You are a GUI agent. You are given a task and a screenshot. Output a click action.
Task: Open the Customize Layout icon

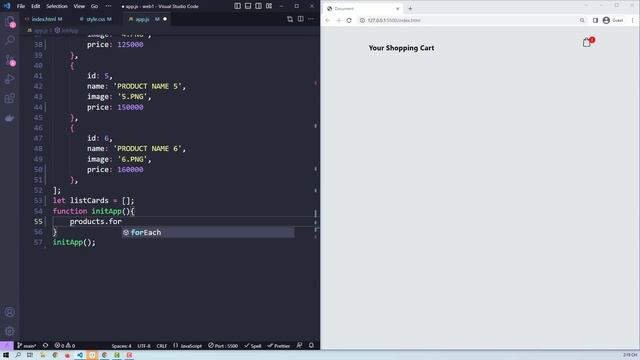[x=269, y=6]
